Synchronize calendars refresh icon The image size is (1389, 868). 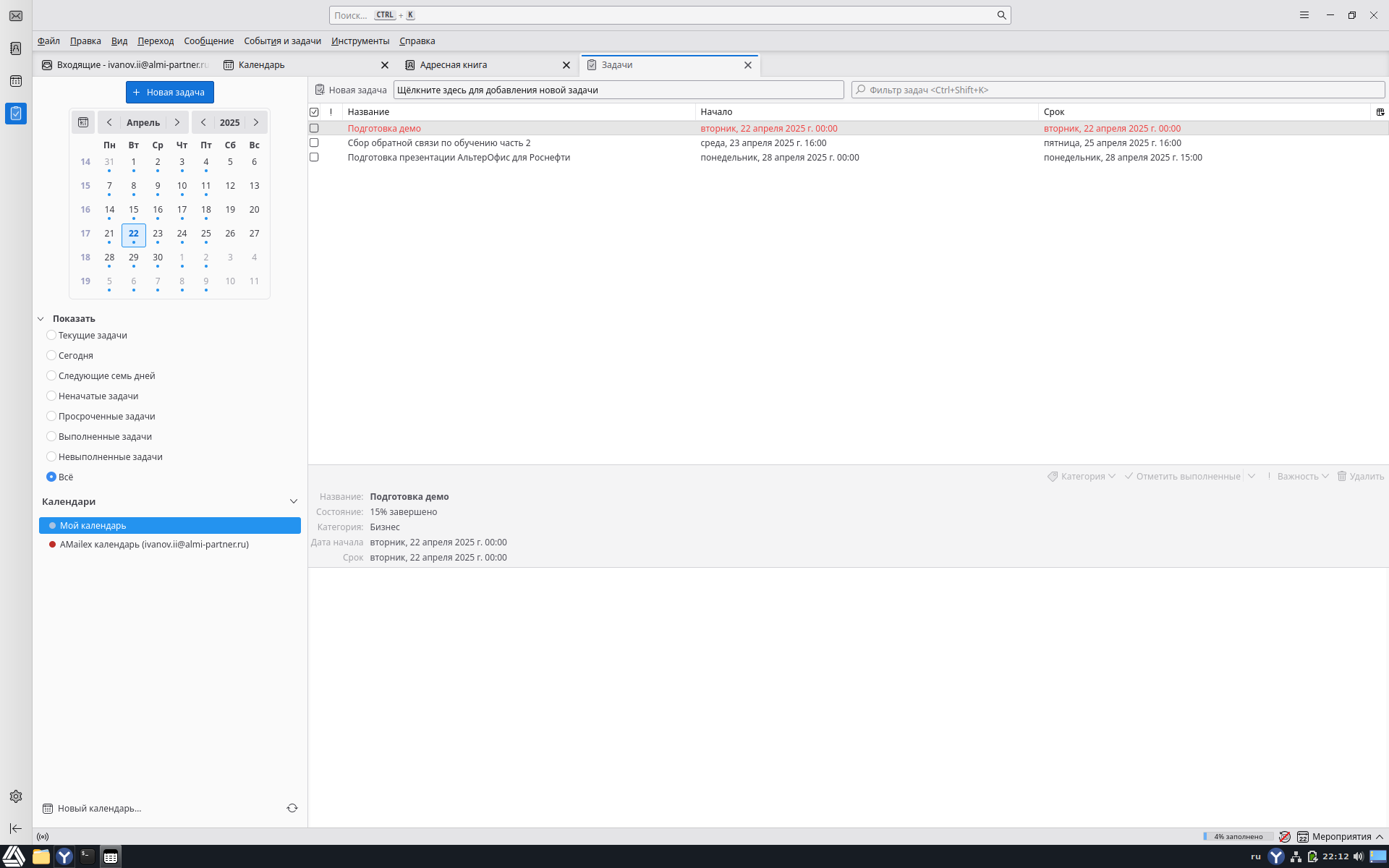click(x=292, y=808)
